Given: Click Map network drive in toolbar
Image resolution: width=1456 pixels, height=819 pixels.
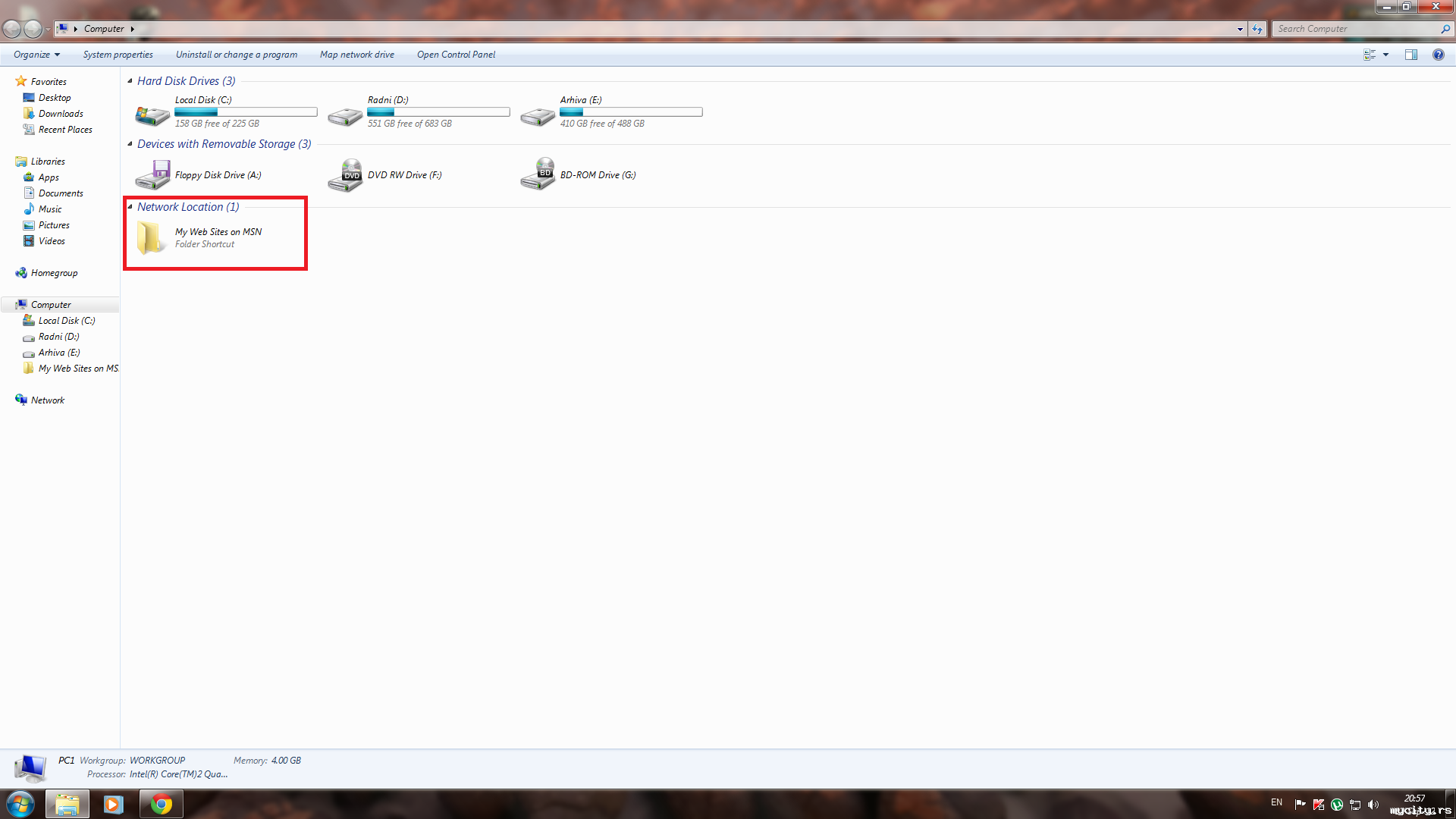Looking at the screenshot, I should [356, 55].
